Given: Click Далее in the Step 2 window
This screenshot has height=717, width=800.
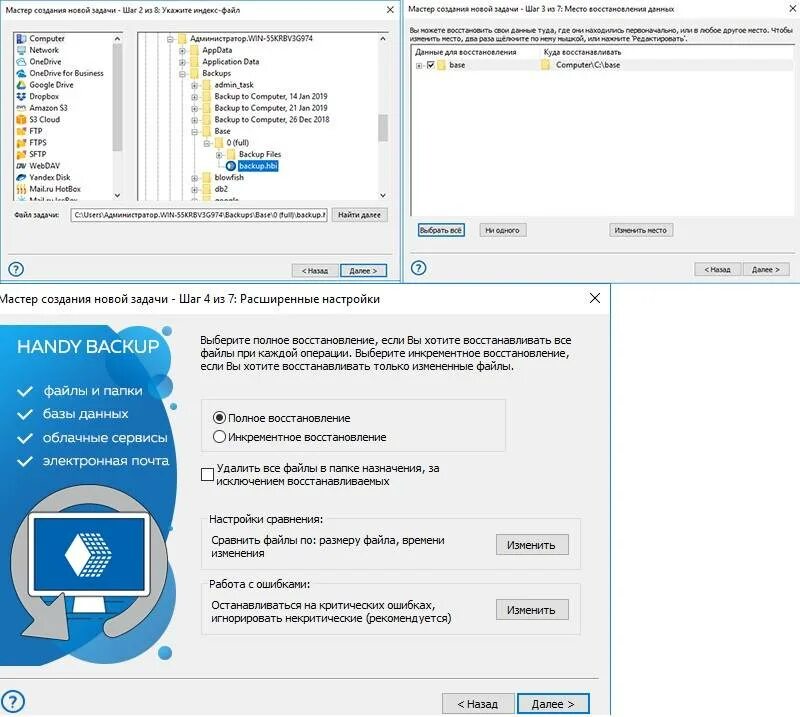Looking at the screenshot, I should coord(363,270).
